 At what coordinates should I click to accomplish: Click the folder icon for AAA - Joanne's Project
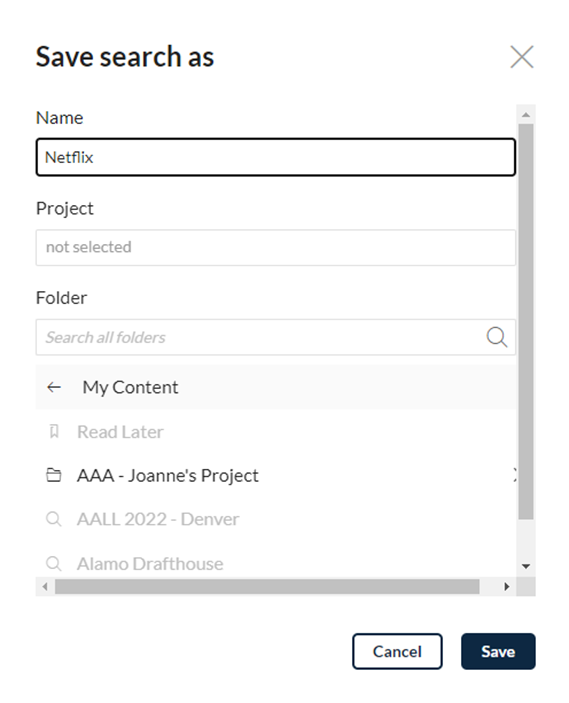click(x=54, y=475)
